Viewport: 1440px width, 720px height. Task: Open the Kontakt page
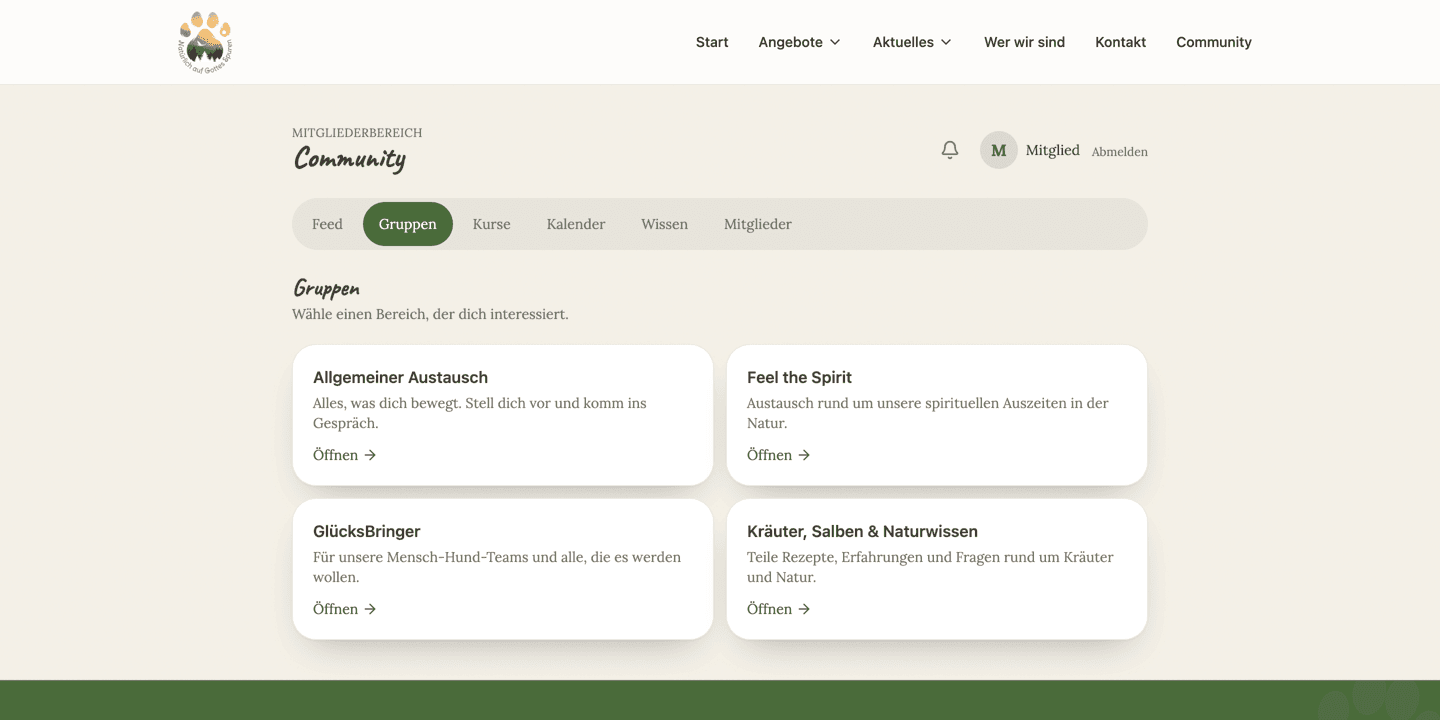click(x=1120, y=42)
